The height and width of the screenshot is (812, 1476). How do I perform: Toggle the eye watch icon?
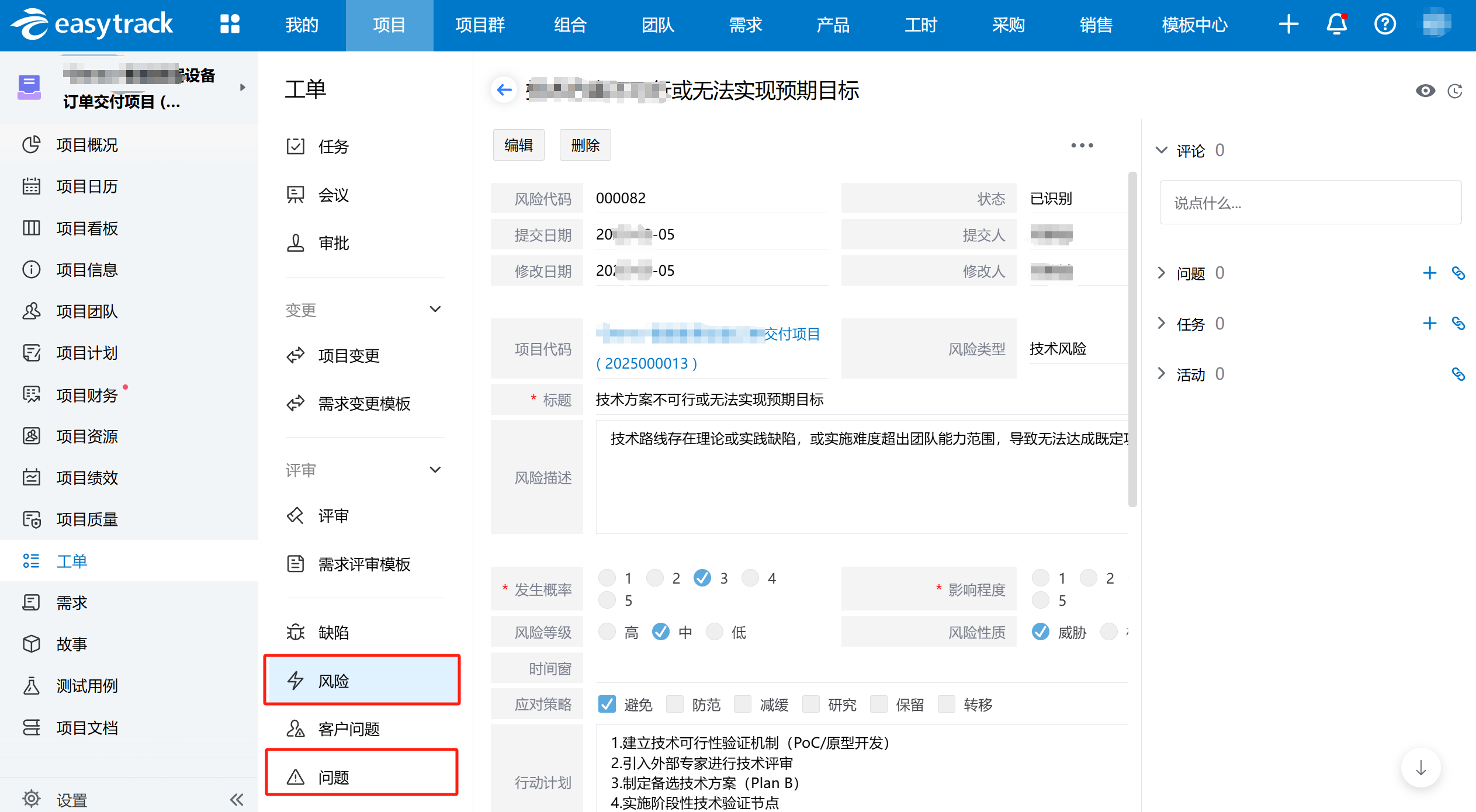coord(1425,91)
